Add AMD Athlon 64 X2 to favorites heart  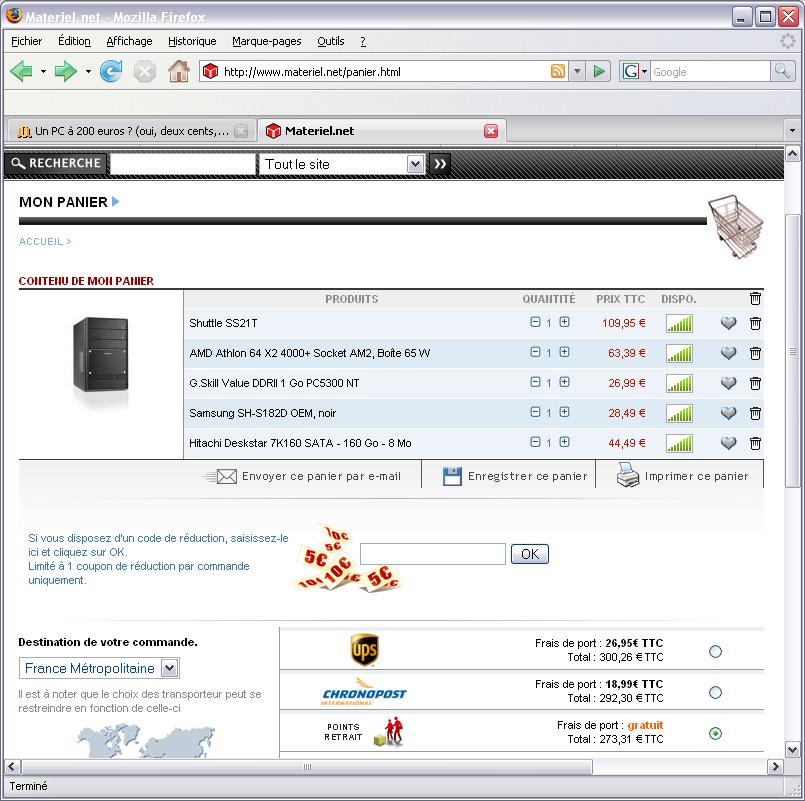[x=729, y=353]
